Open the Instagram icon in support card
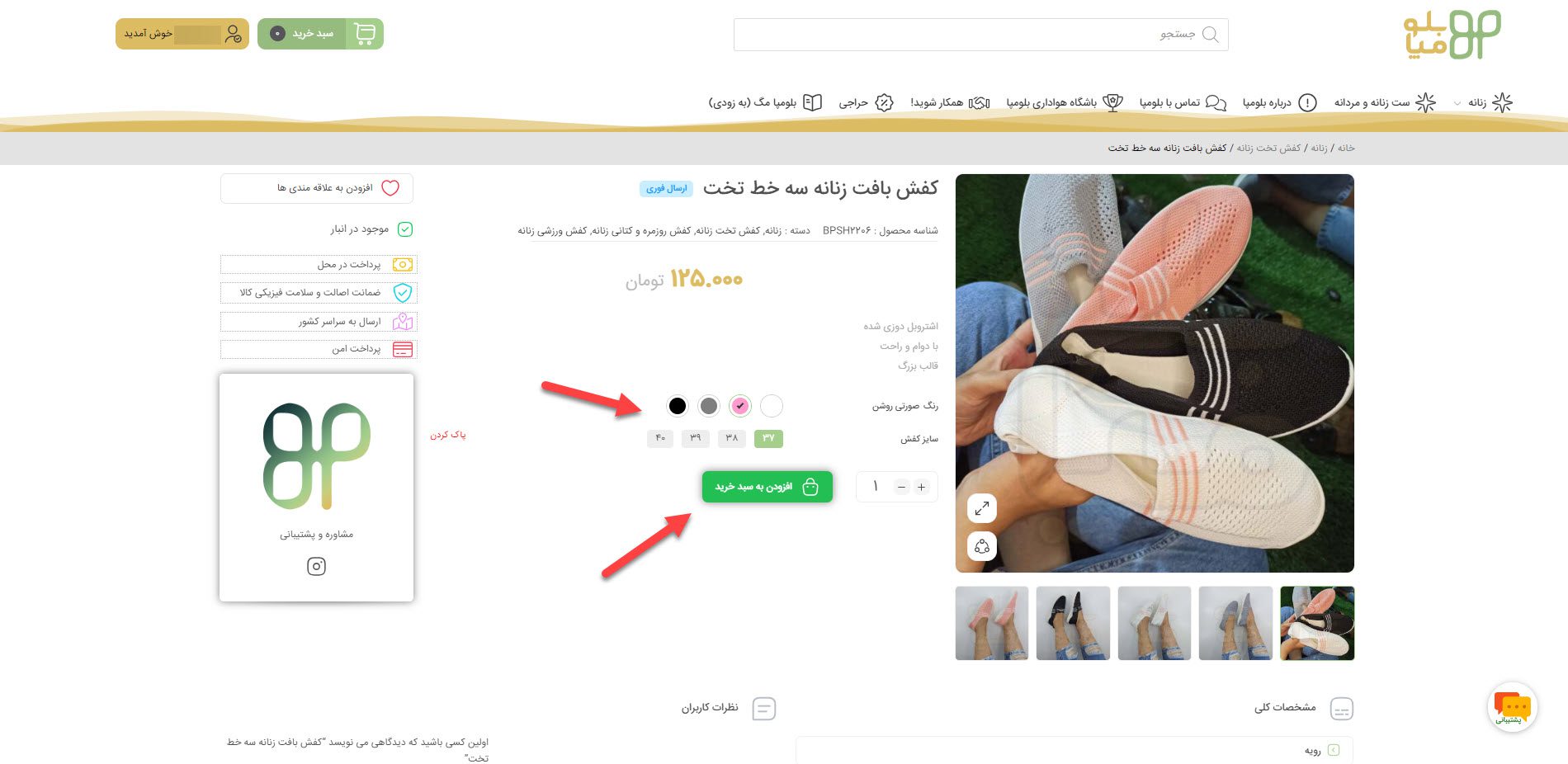1568x764 pixels. [x=316, y=566]
